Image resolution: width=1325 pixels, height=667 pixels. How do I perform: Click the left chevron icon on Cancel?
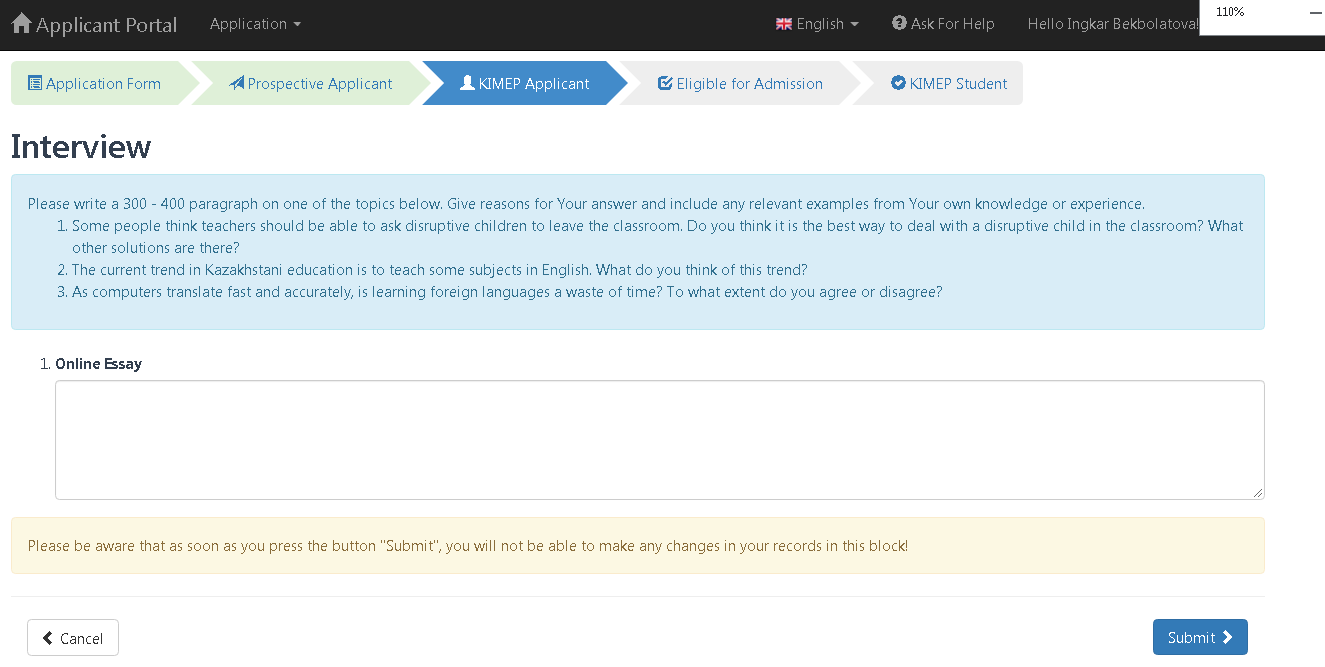[x=48, y=638]
